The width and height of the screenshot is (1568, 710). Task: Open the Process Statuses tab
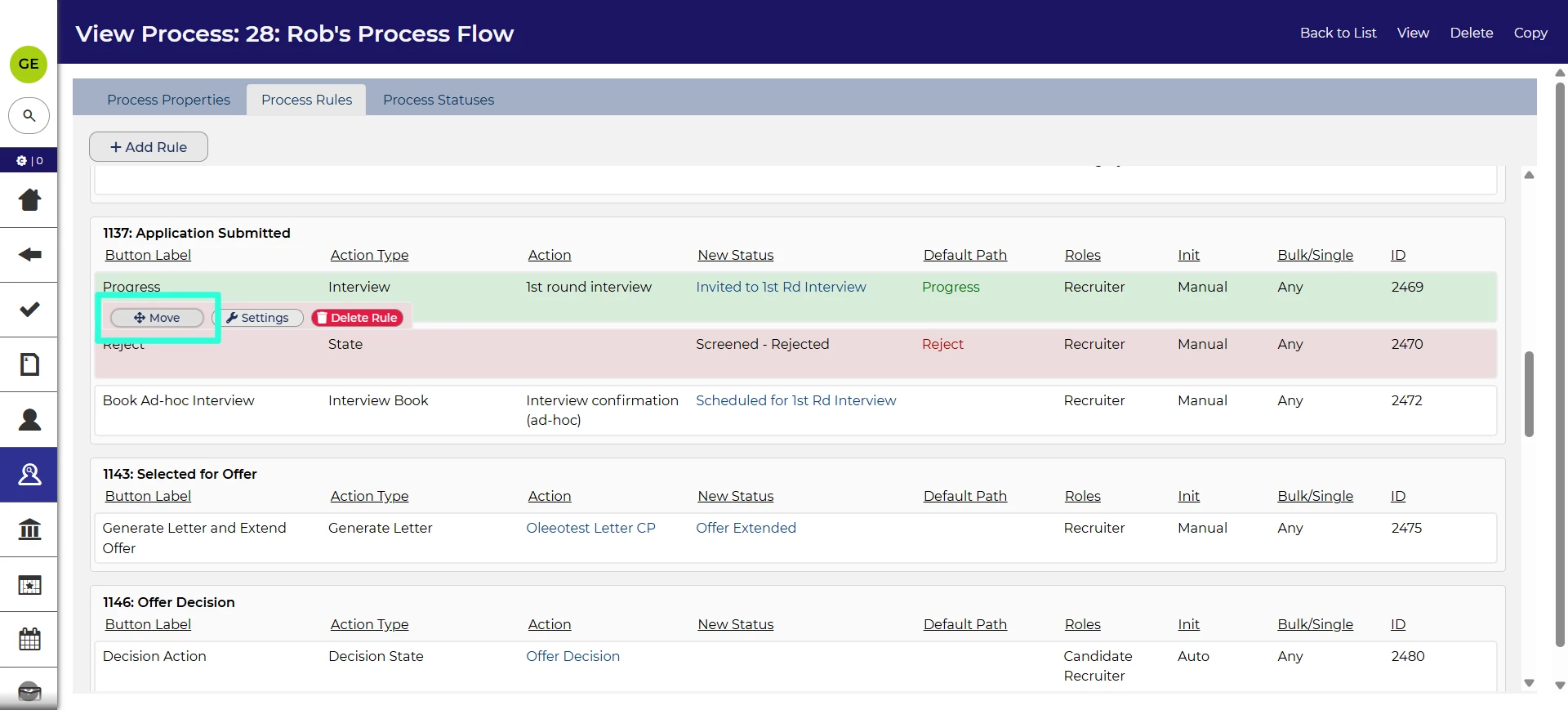click(439, 100)
